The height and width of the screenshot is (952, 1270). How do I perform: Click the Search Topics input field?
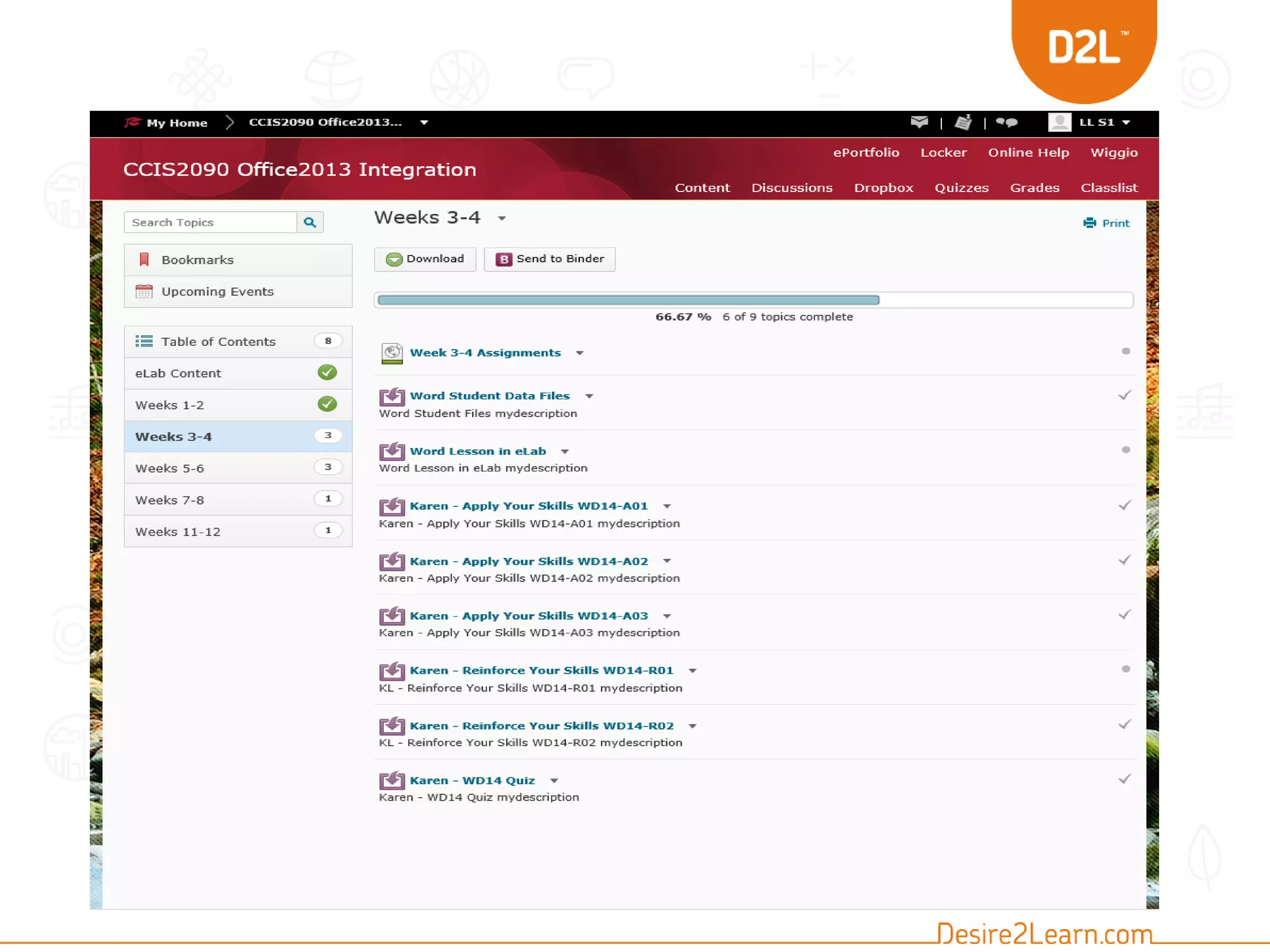click(x=211, y=223)
